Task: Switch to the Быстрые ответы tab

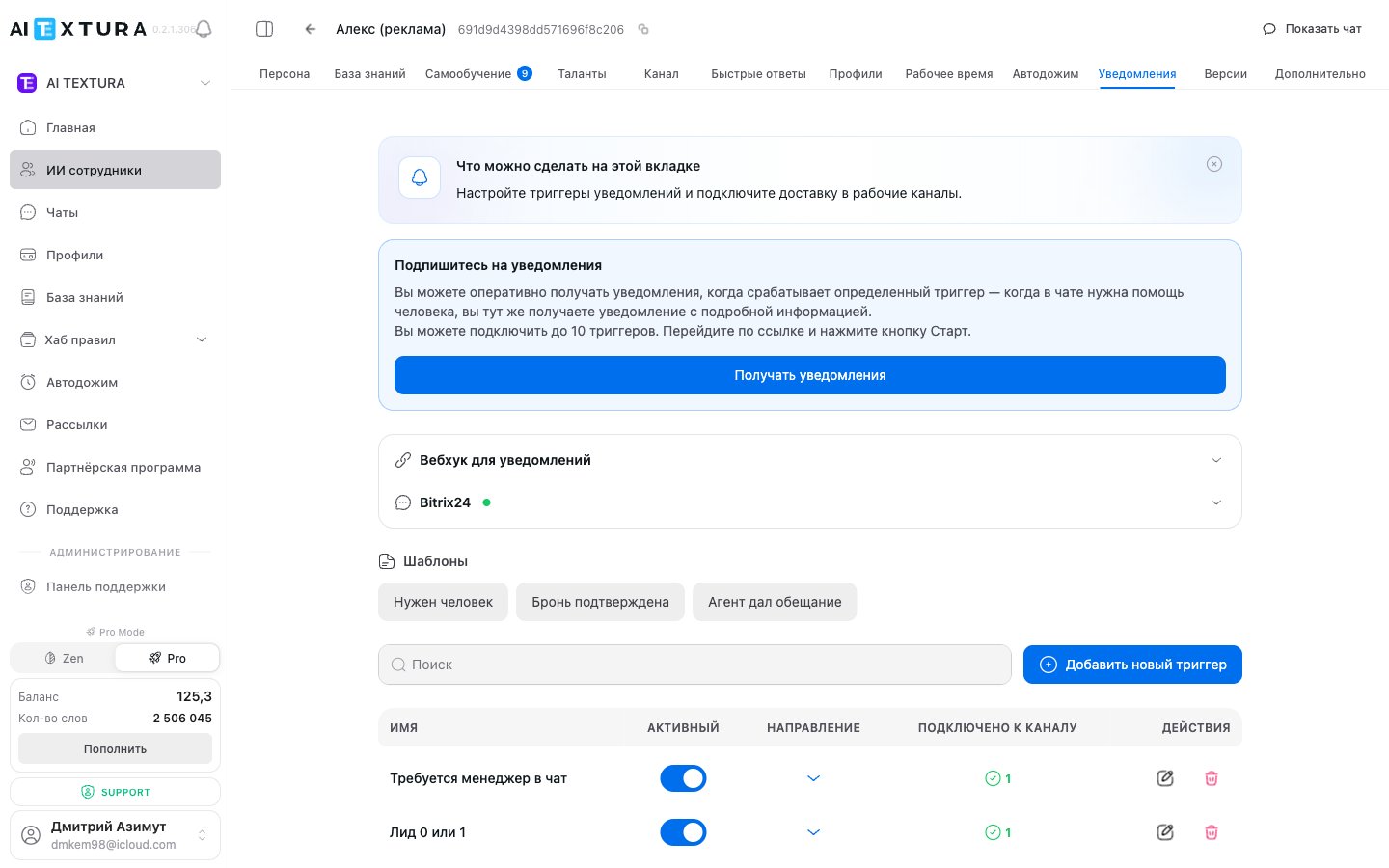Action: (x=758, y=73)
